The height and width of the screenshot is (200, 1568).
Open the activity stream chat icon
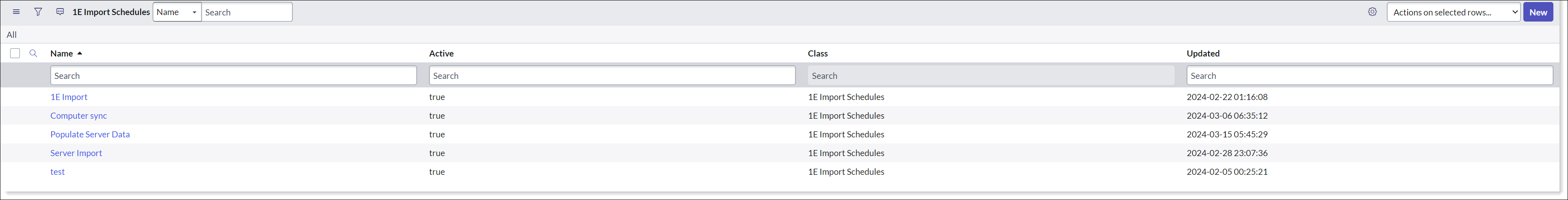[x=60, y=12]
